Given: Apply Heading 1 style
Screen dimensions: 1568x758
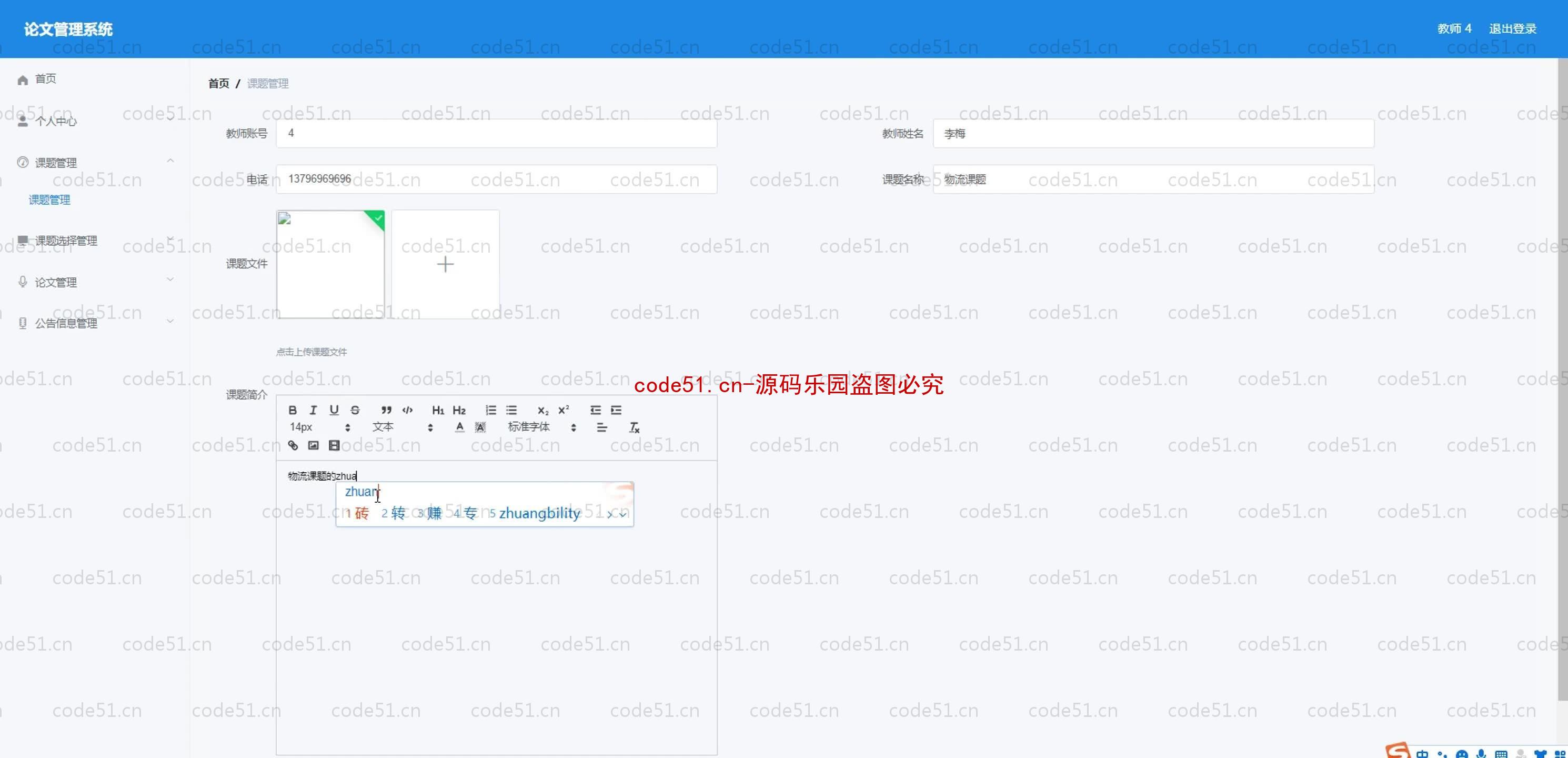Looking at the screenshot, I should click(x=438, y=410).
